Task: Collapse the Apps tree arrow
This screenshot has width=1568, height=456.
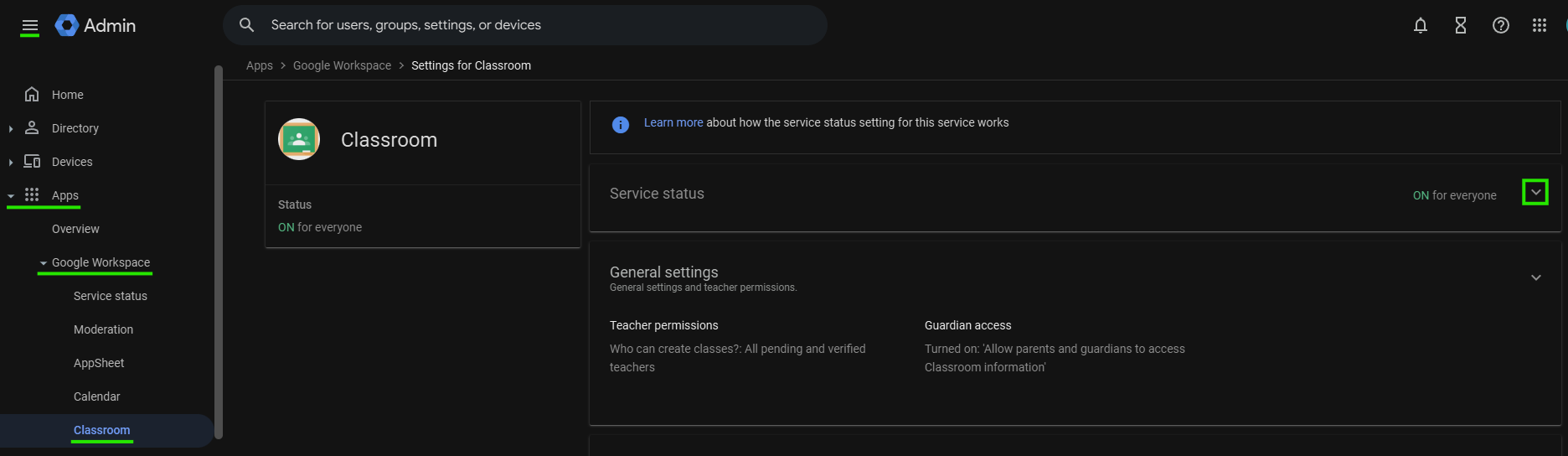Action: [x=11, y=195]
